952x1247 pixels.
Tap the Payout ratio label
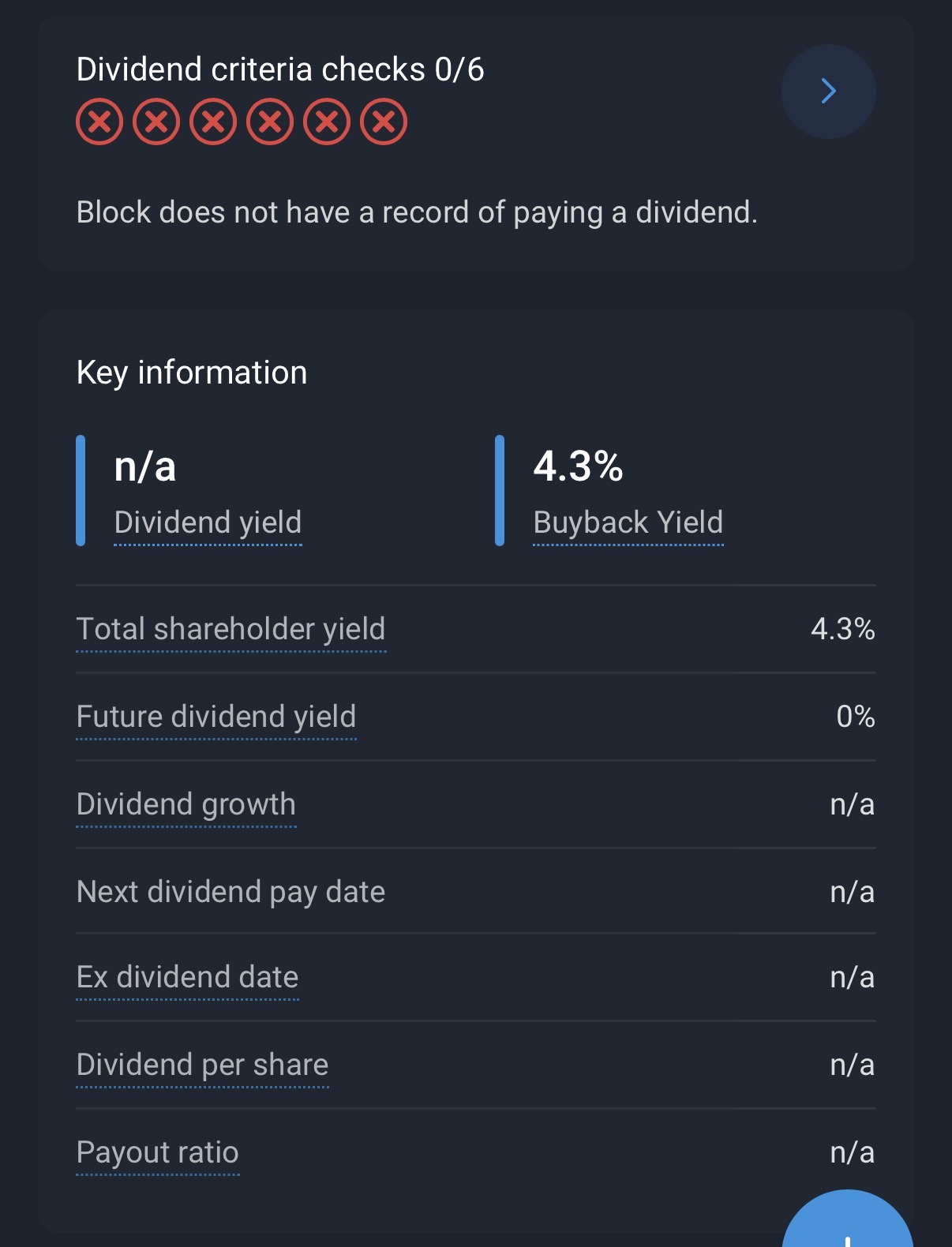coord(158,1152)
